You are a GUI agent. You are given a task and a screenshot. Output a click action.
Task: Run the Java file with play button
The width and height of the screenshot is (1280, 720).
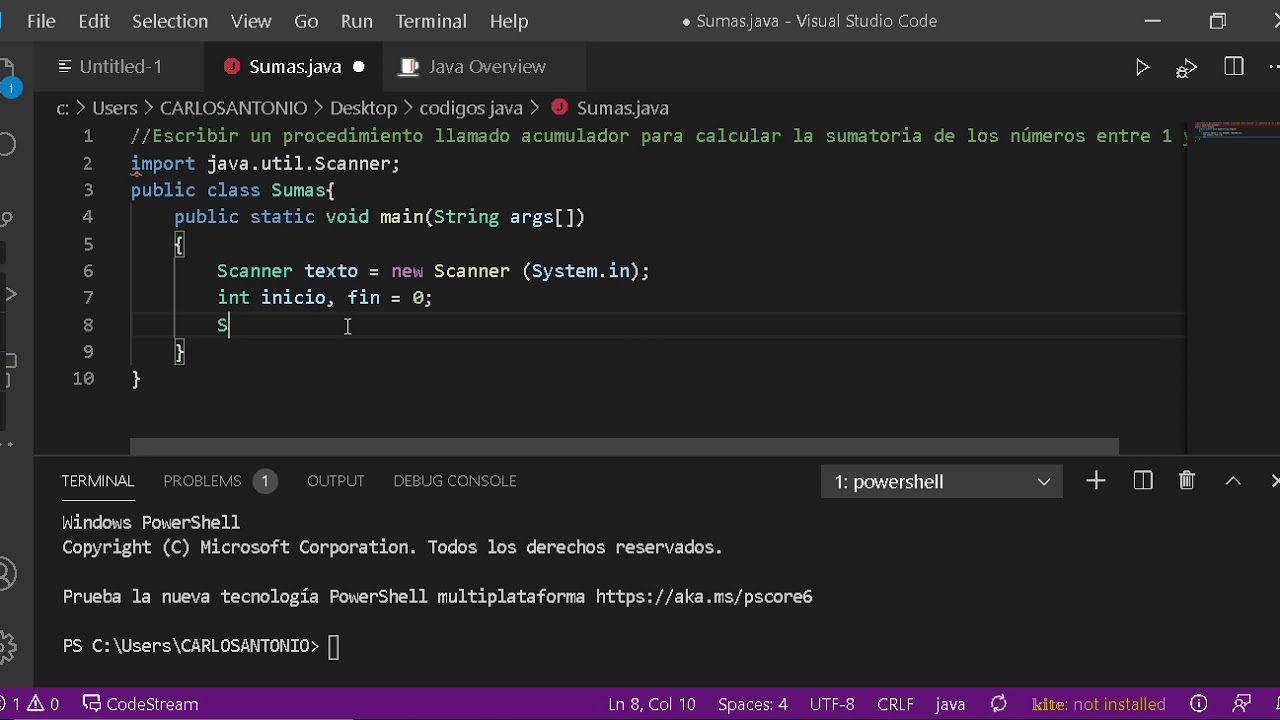(x=1142, y=67)
